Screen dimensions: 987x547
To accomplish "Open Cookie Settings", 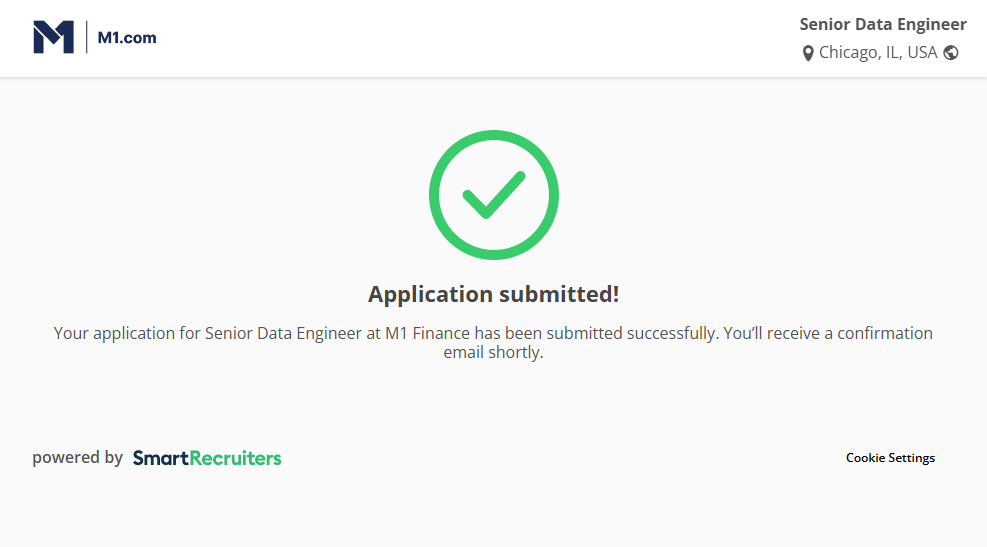I will pyautogui.click(x=890, y=458).
